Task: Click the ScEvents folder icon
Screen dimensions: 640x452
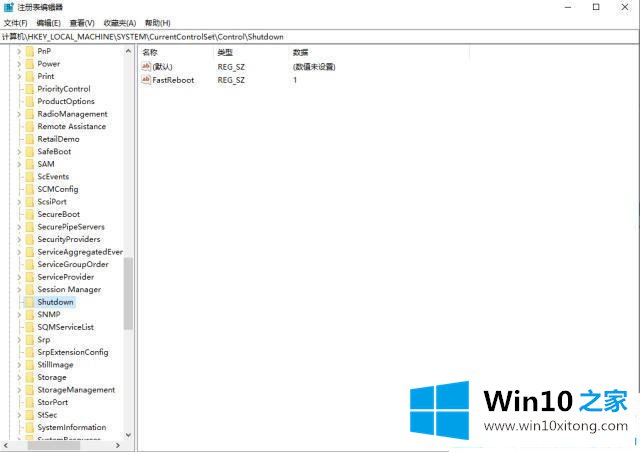Action: 29,177
